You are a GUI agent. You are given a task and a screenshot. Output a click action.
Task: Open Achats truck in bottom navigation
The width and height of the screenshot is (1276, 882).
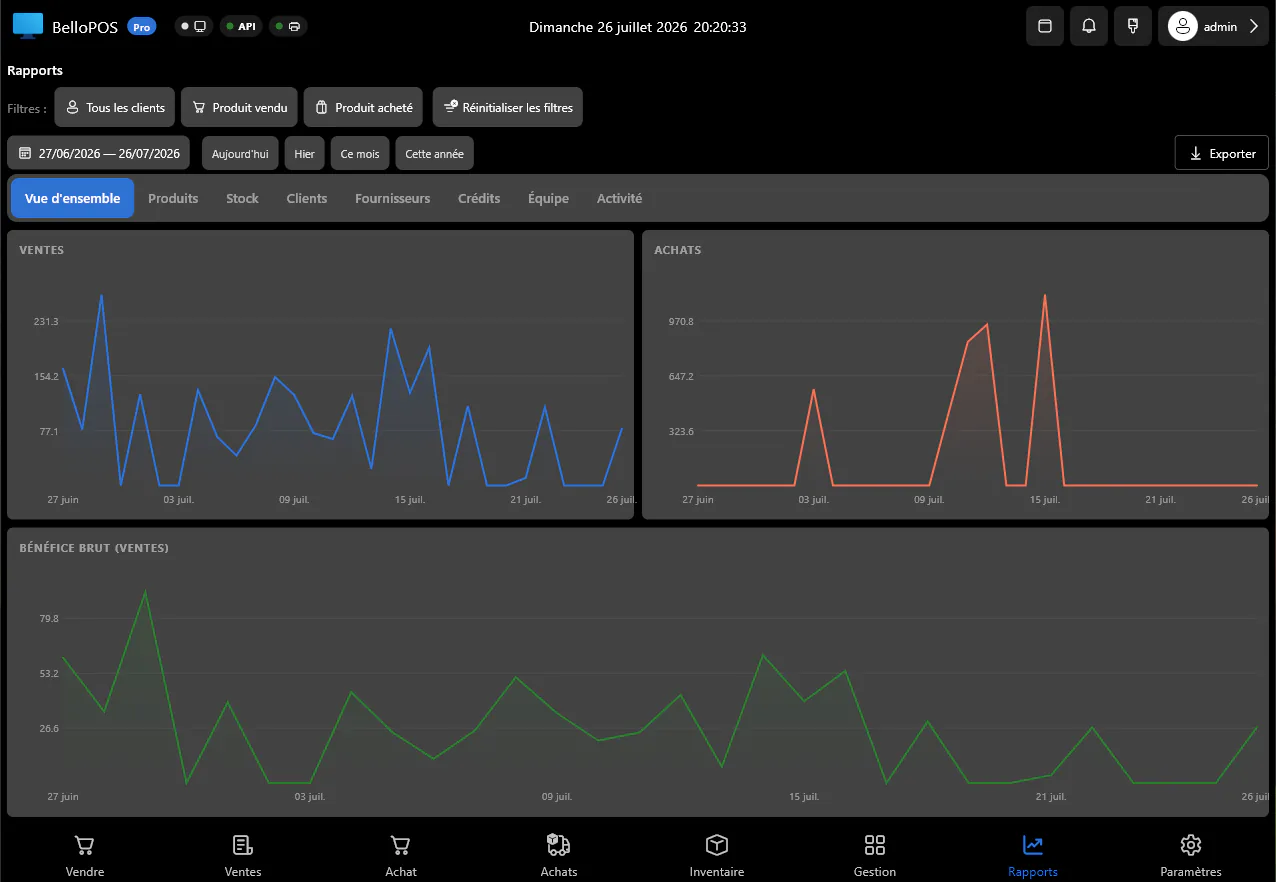[559, 856]
